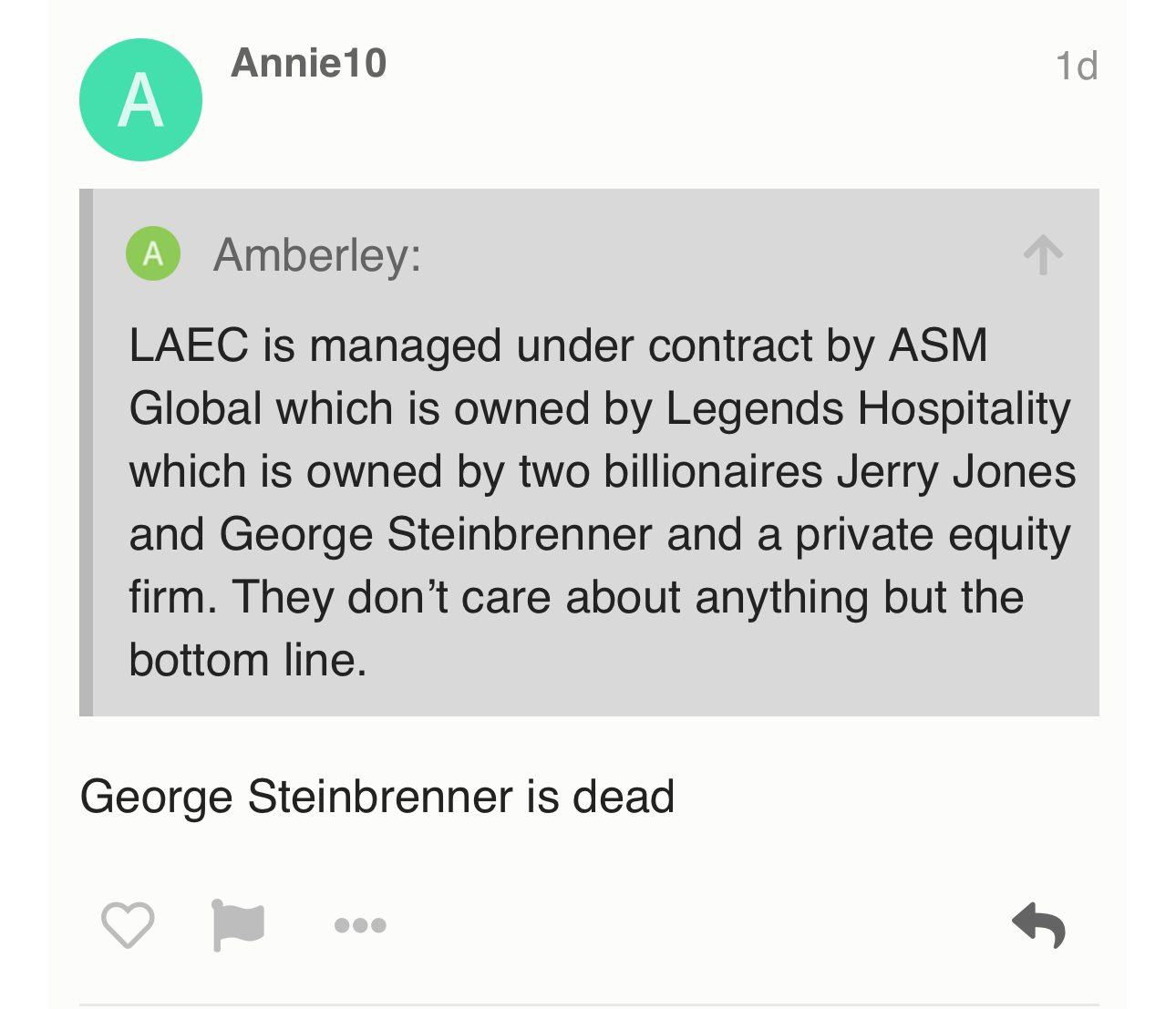Screen dimensions: 1176x1009
Task: Open more actions via the three-dots icon
Action: tap(360, 925)
